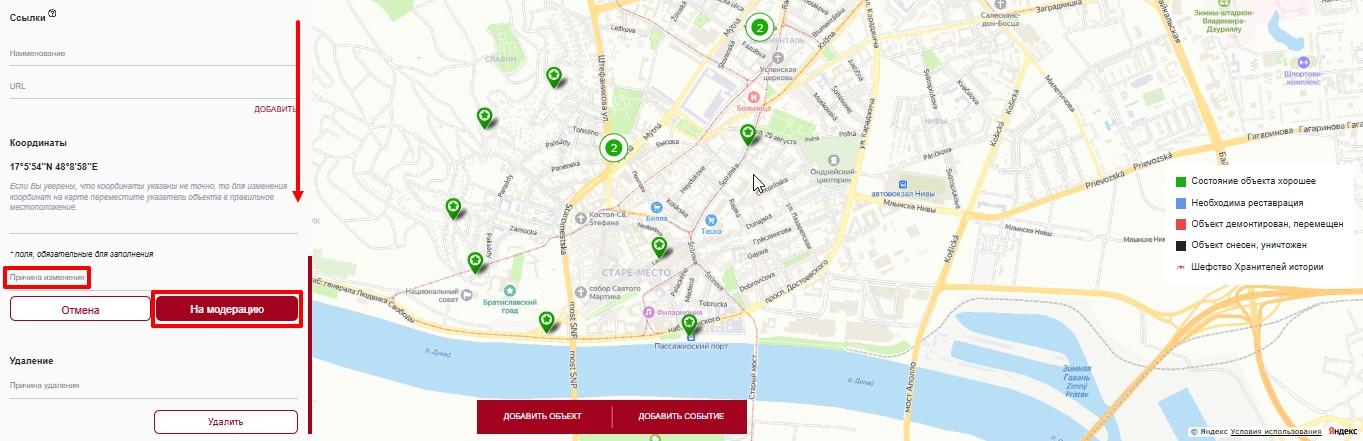
Task: Click the ДОБАВИТЬ СОБЫТИЕ tab
Action: [x=680, y=416]
